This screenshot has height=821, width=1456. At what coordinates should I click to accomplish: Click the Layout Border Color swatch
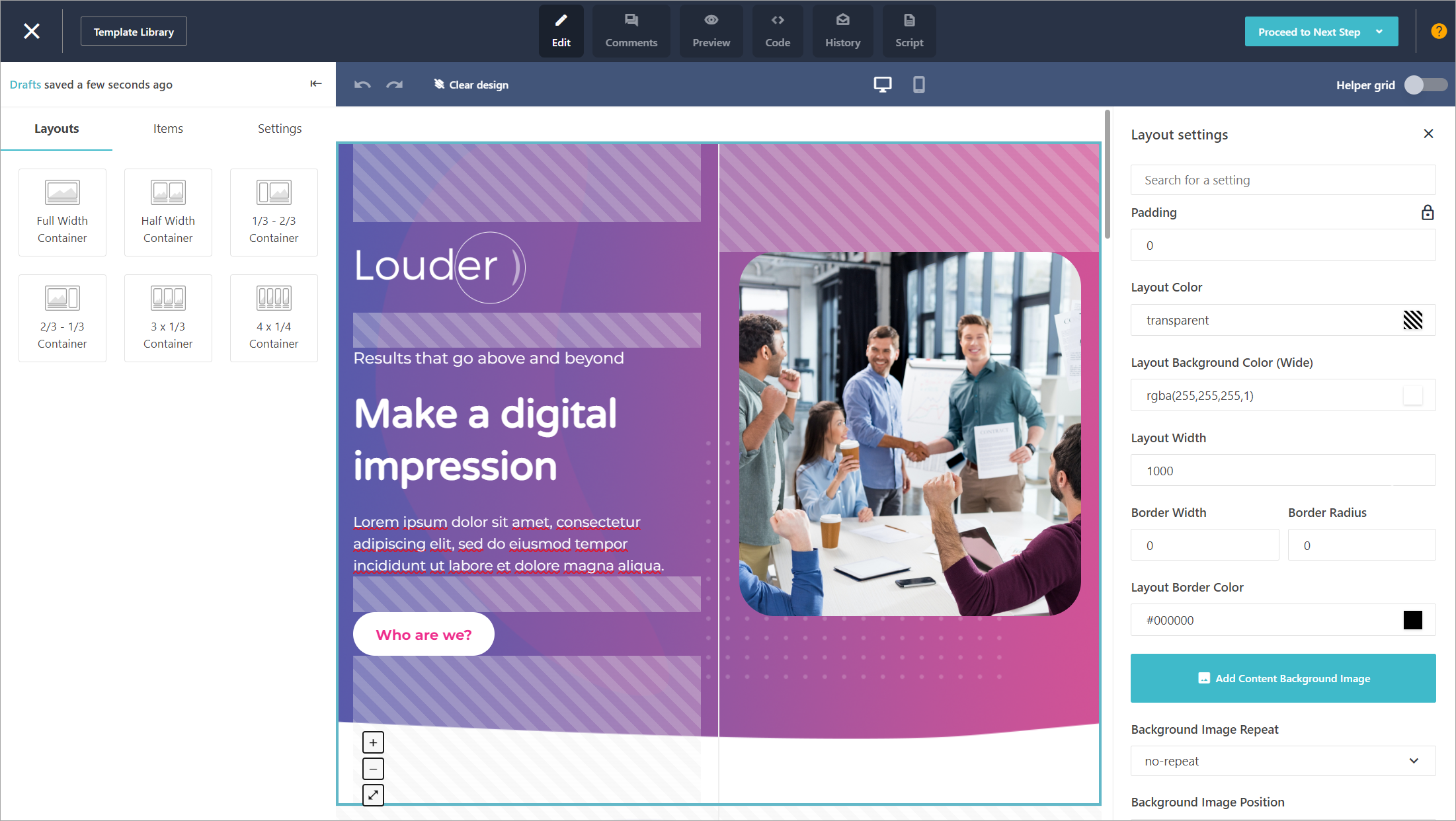pyautogui.click(x=1413, y=619)
